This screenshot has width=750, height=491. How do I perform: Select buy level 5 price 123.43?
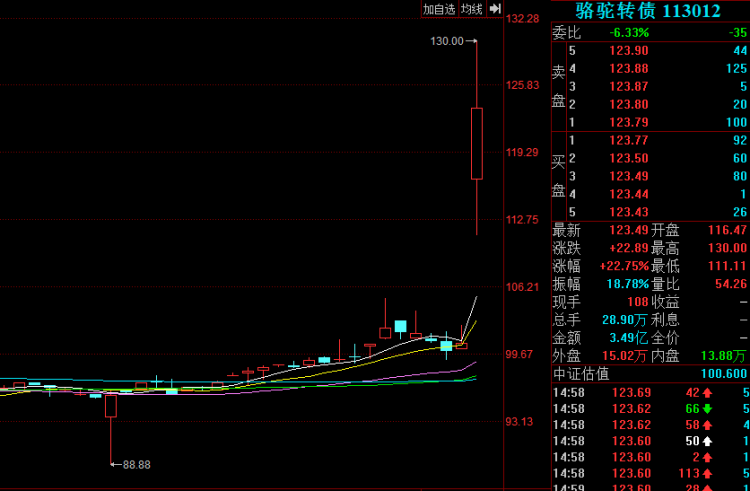(629, 212)
